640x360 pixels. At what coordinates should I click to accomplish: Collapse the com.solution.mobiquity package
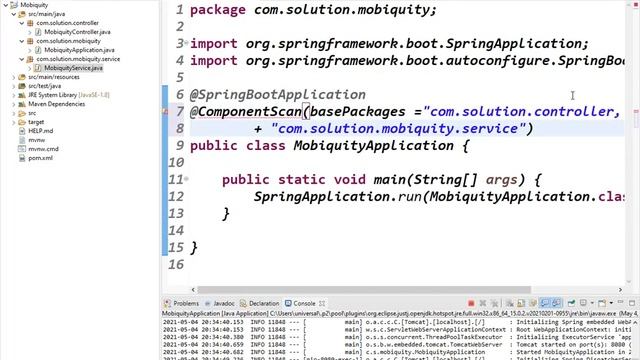[22, 41]
